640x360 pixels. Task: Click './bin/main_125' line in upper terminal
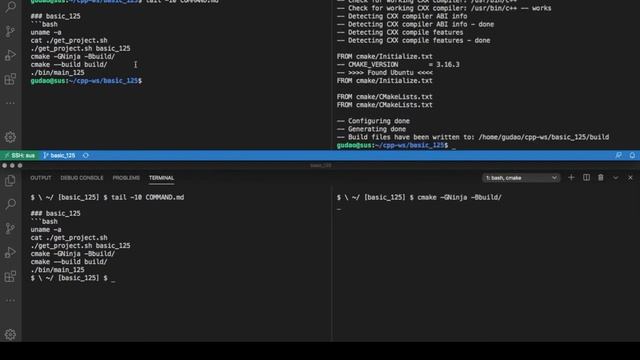point(58,73)
